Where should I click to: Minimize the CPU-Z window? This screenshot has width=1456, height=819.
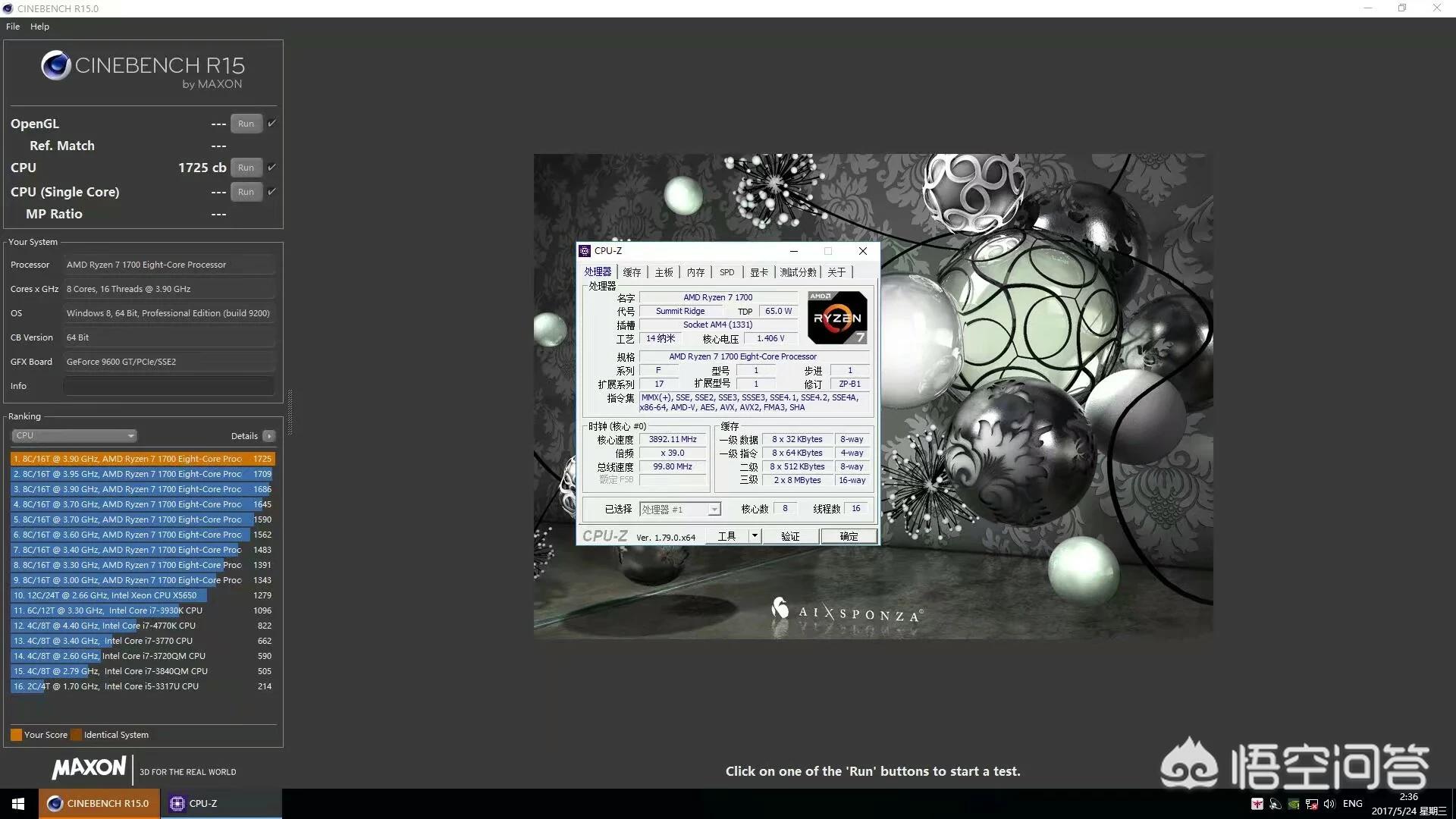(x=794, y=251)
